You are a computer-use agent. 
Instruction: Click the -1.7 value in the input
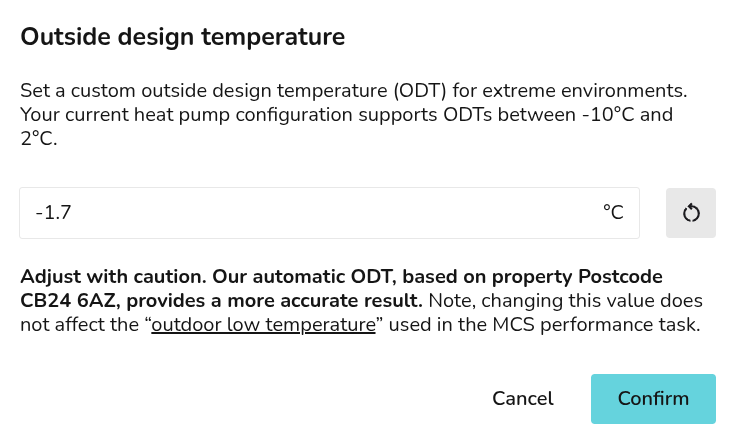click(53, 213)
